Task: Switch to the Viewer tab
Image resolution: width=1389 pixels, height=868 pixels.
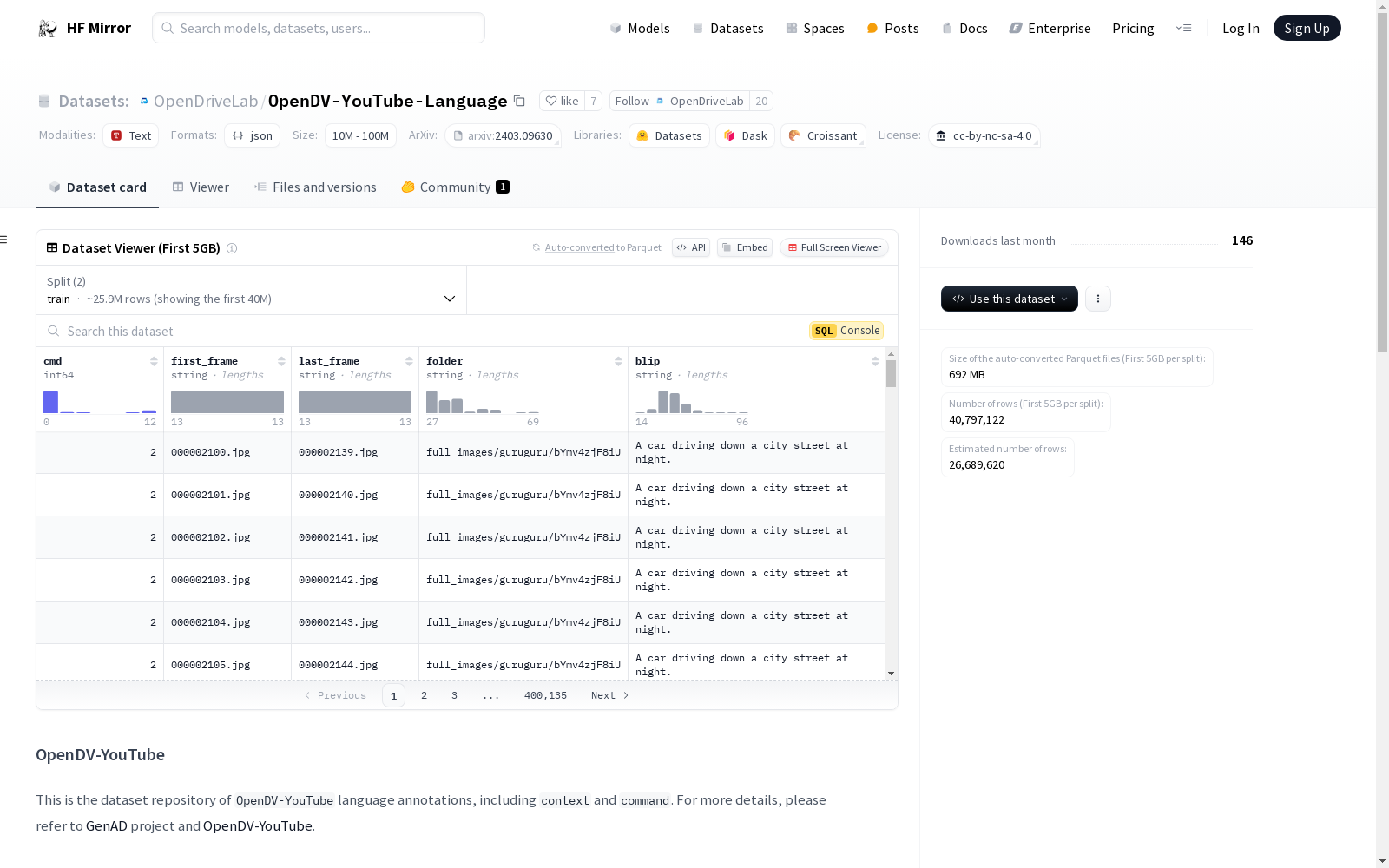Action: coord(201,187)
